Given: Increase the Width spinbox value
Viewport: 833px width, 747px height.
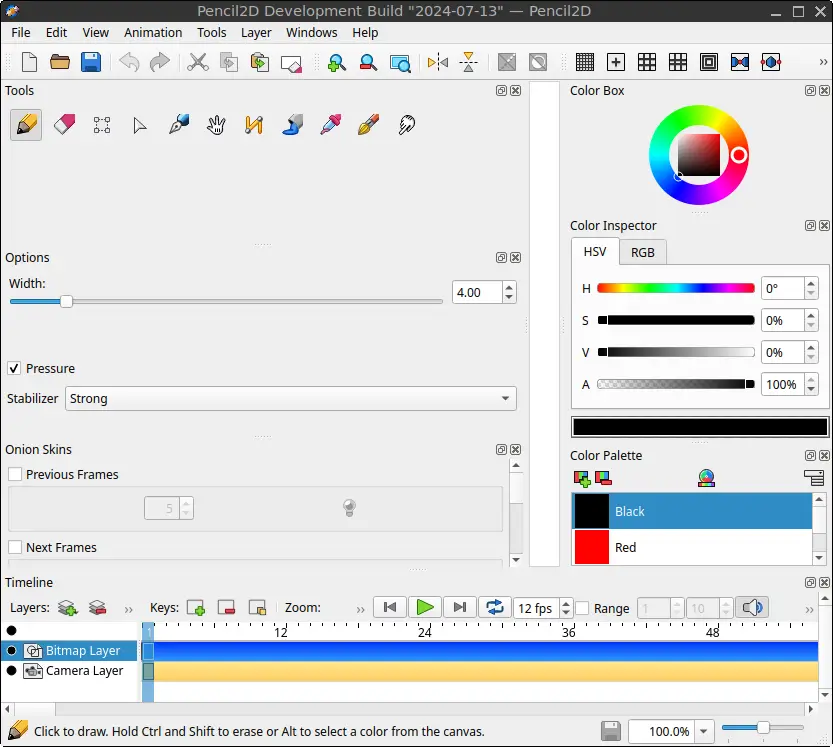Looking at the screenshot, I should tap(509, 287).
